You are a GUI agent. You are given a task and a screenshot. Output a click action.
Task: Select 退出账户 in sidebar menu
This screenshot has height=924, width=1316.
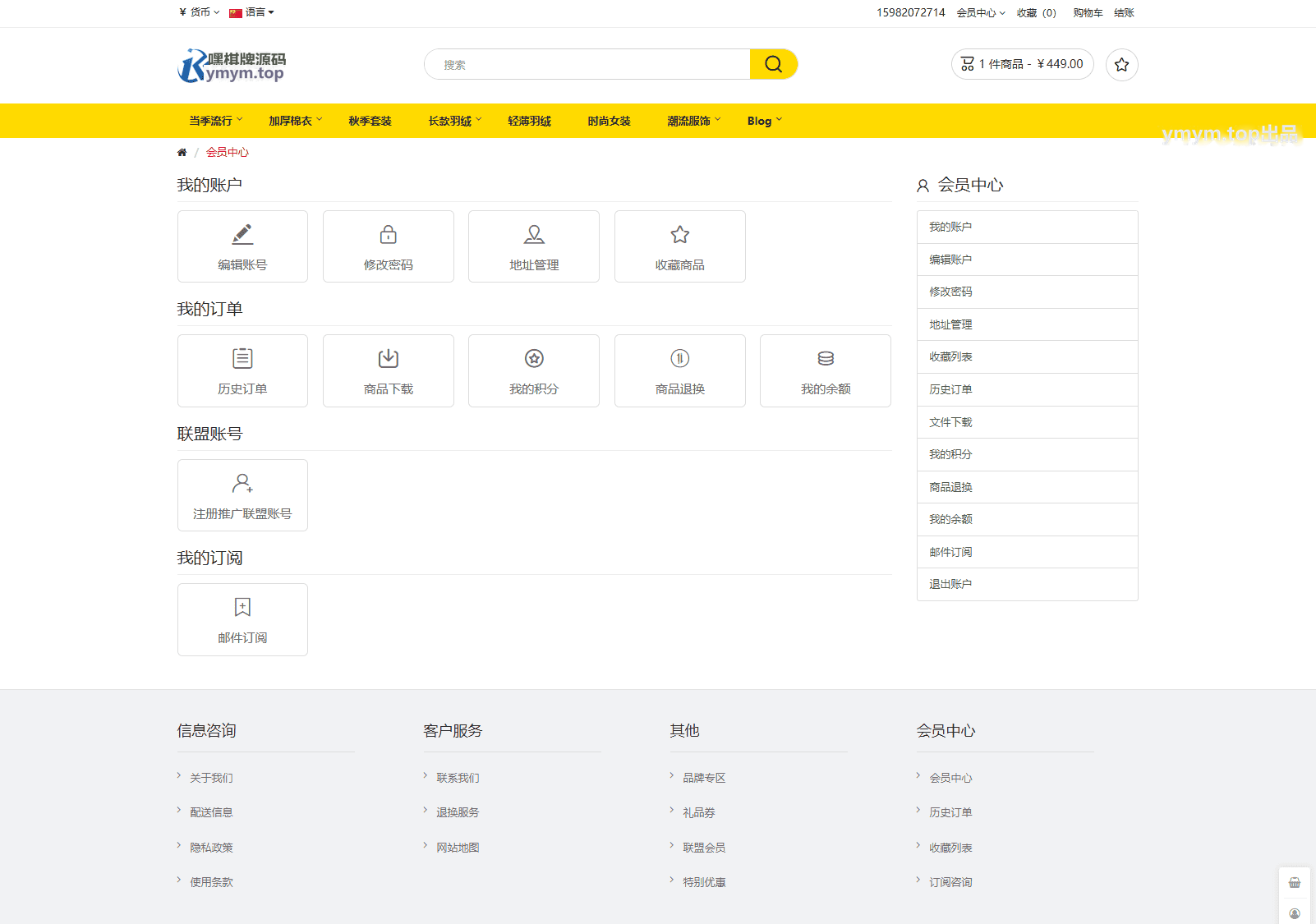(x=1028, y=584)
